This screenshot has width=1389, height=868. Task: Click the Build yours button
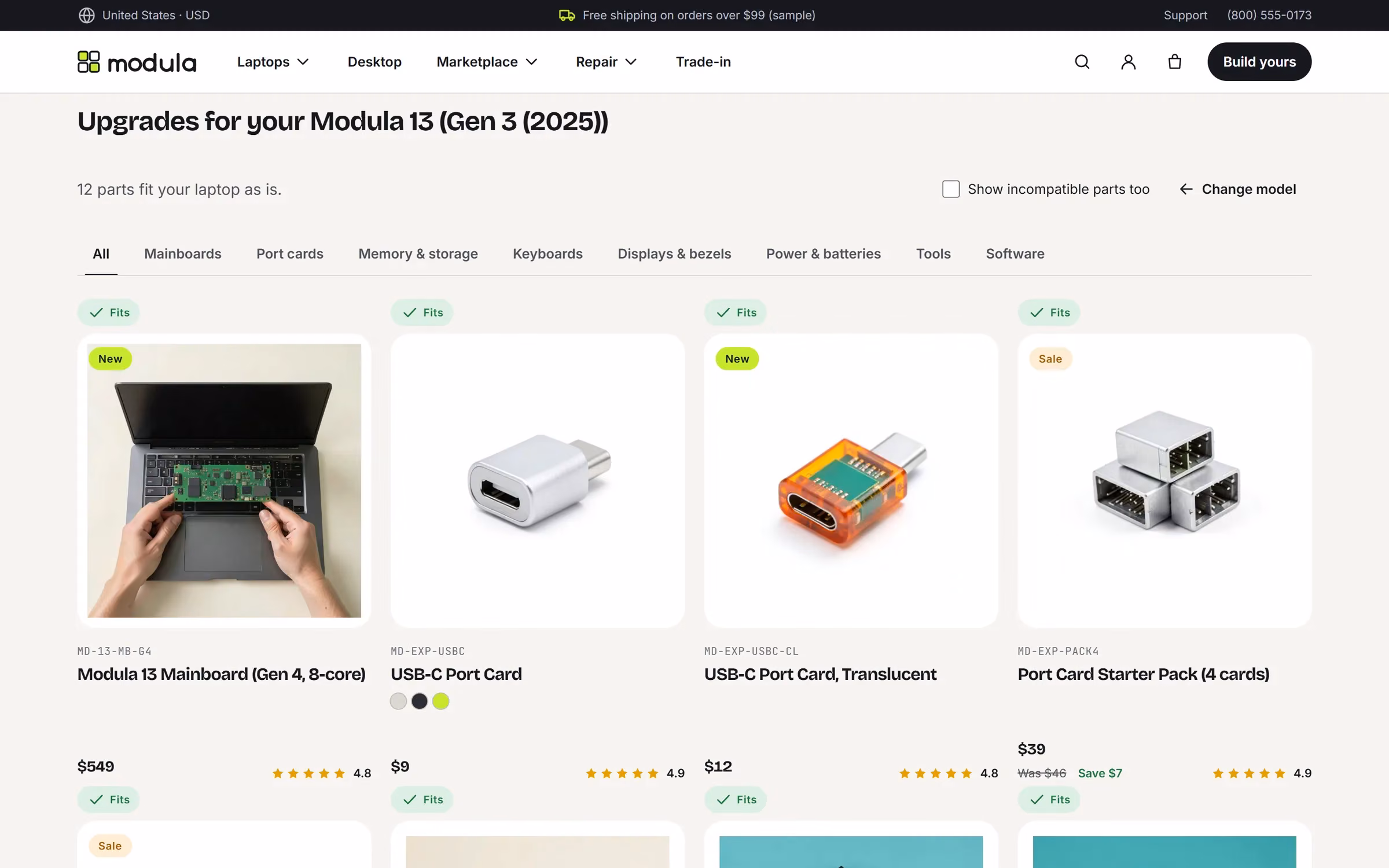point(1259,62)
